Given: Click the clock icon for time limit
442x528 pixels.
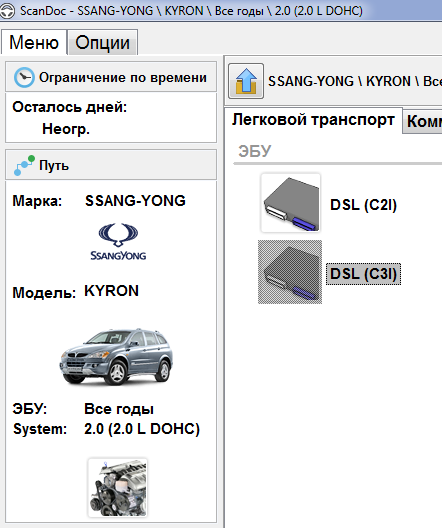Looking at the screenshot, I should 24,77.
